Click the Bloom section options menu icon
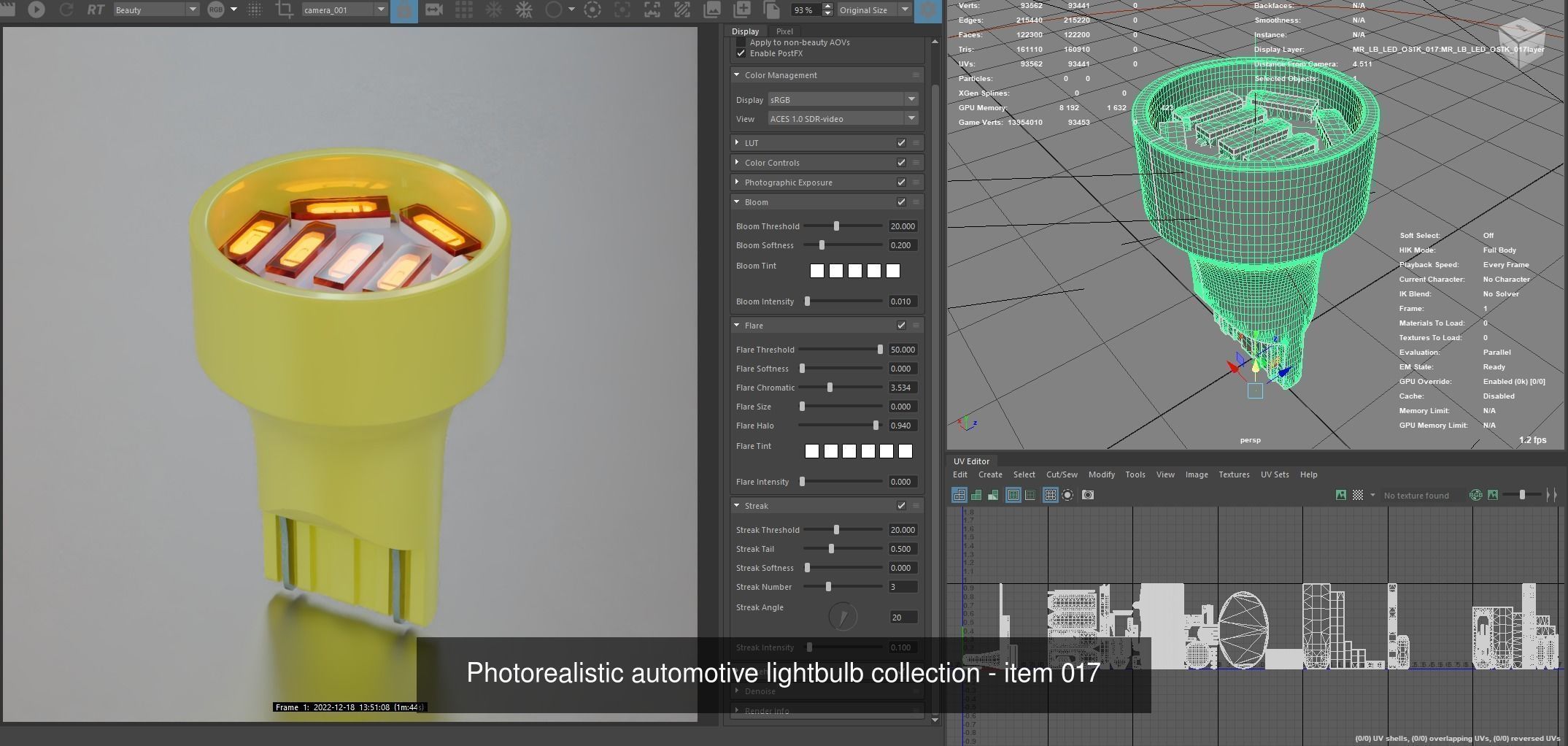 916,202
